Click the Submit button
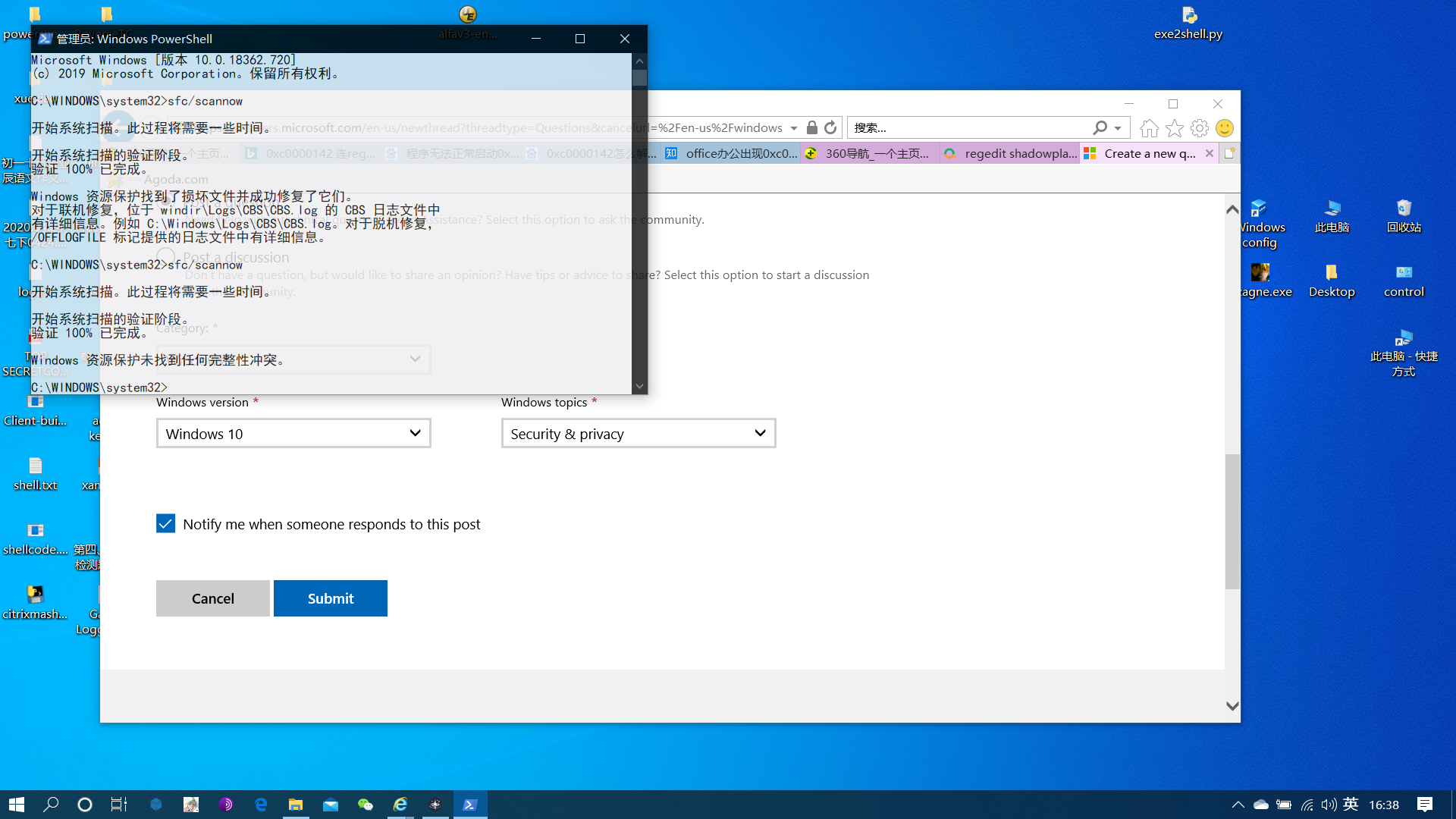This screenshot has width=1456, height=819. (331, 598)
